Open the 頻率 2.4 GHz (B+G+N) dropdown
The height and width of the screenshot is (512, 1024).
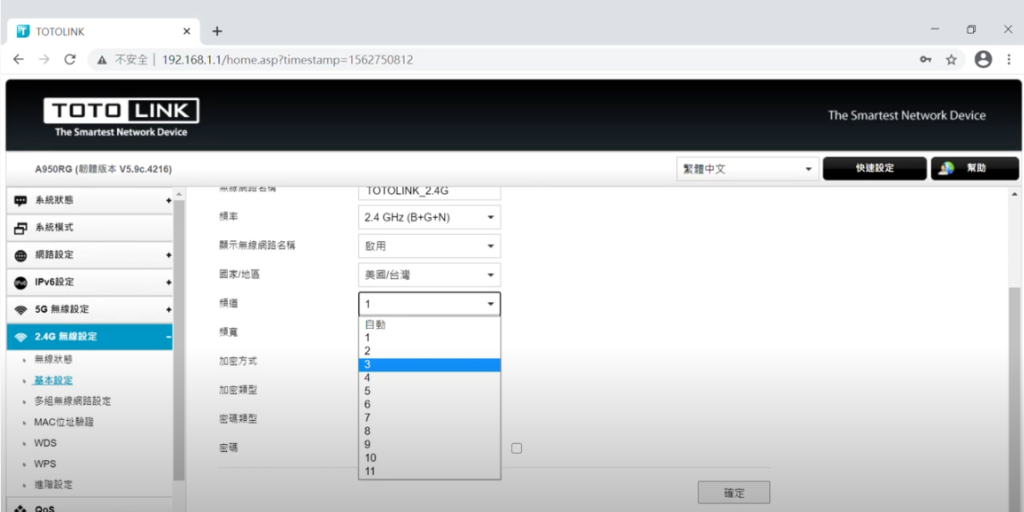point(429,217)
